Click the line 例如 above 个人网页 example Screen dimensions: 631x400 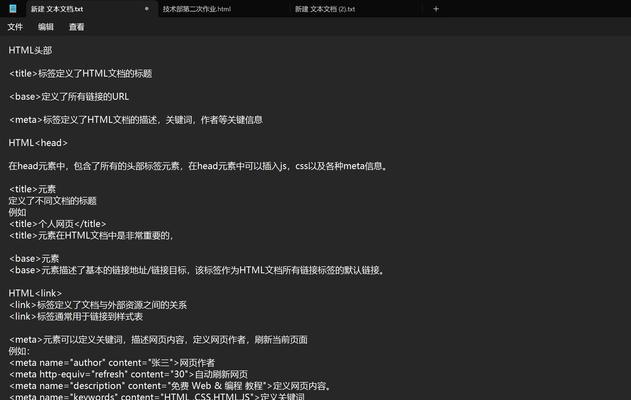coord(17,212)
